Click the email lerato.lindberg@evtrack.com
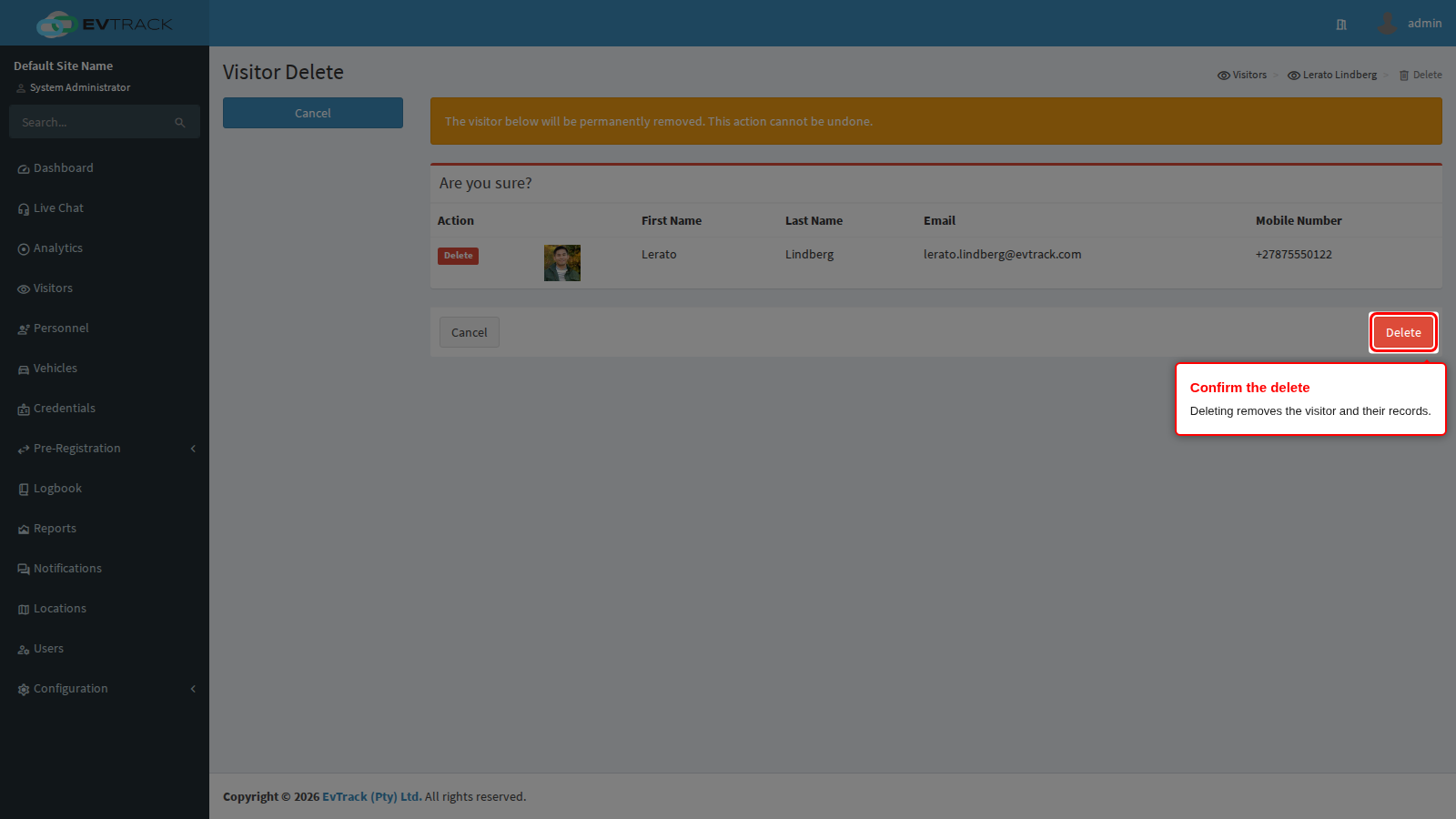 [x=1002, y=254]
